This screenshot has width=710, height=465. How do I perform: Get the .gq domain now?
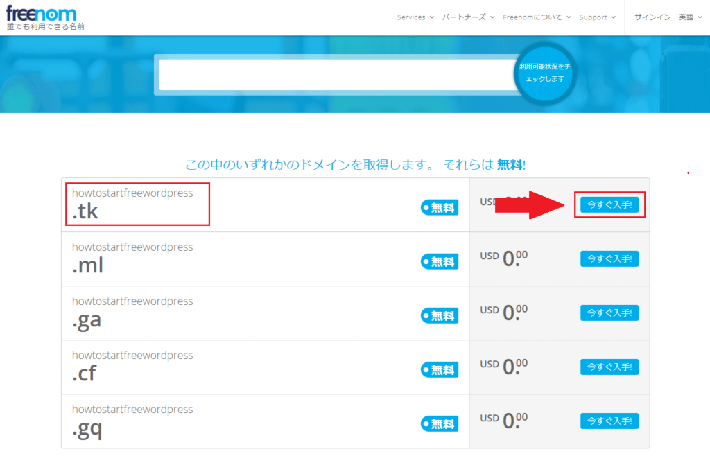(609, 421)
